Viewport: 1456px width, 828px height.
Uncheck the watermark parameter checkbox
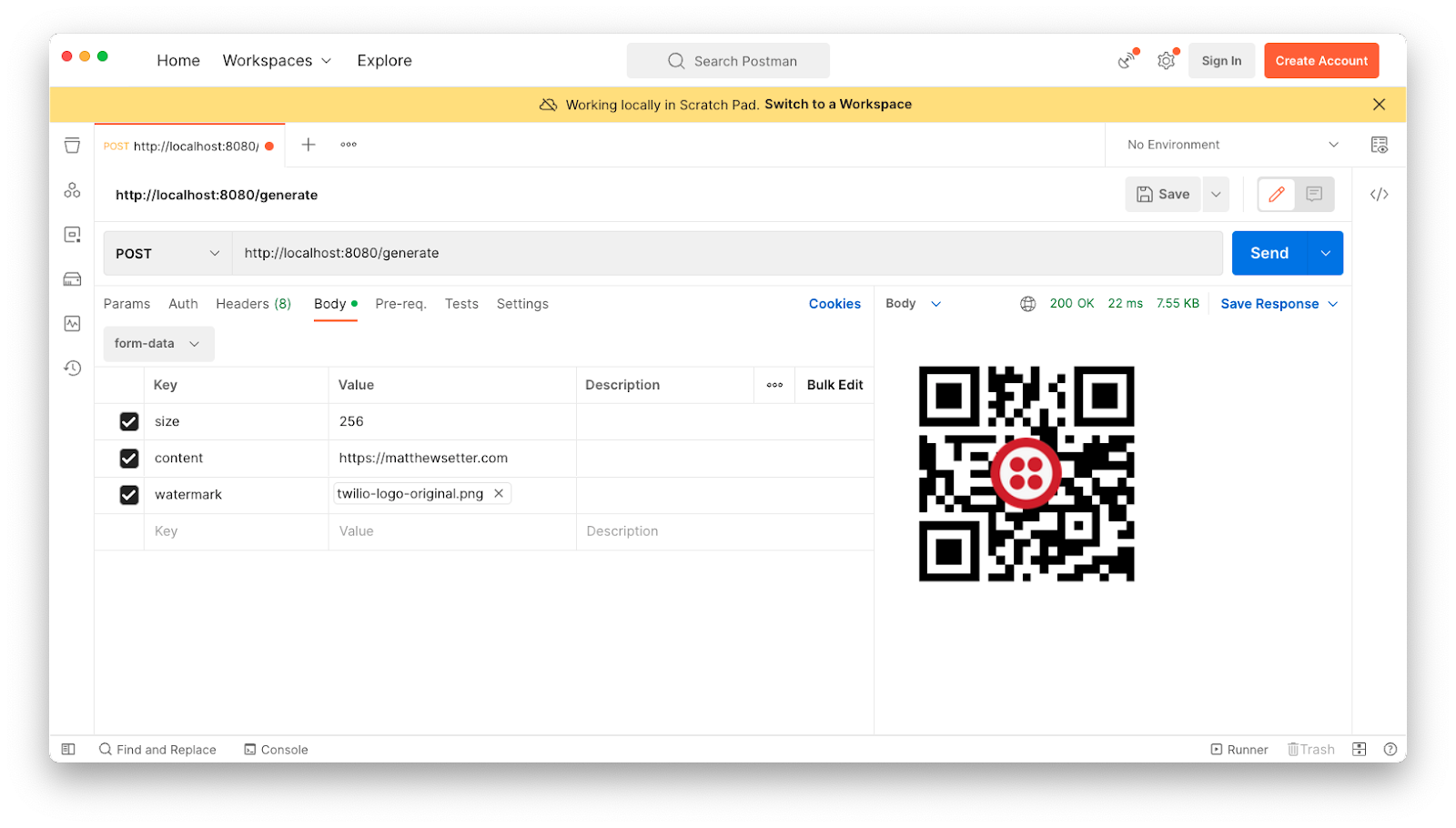(129, 495)
